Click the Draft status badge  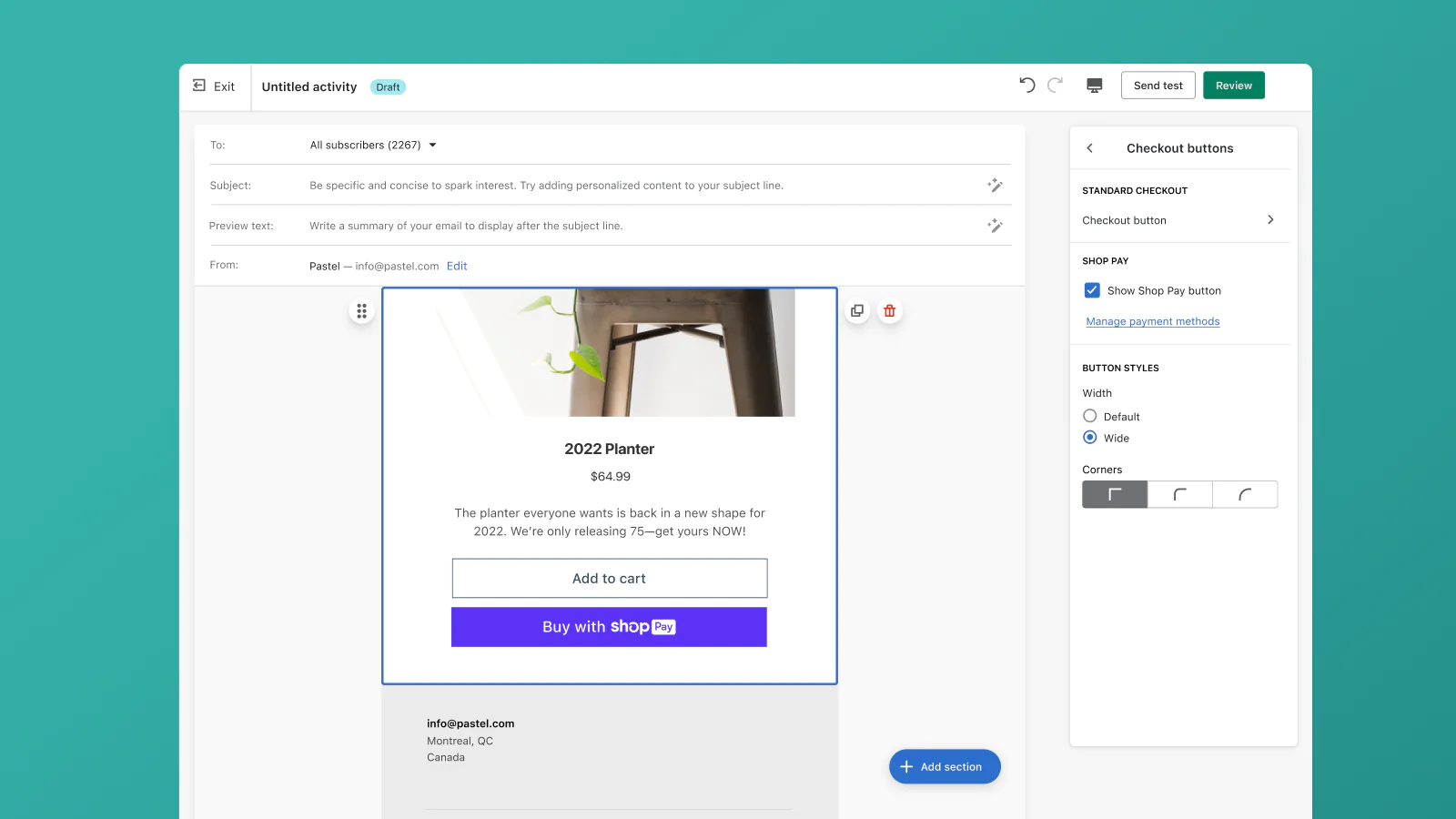pyautogui.click(x=388, y=87)
